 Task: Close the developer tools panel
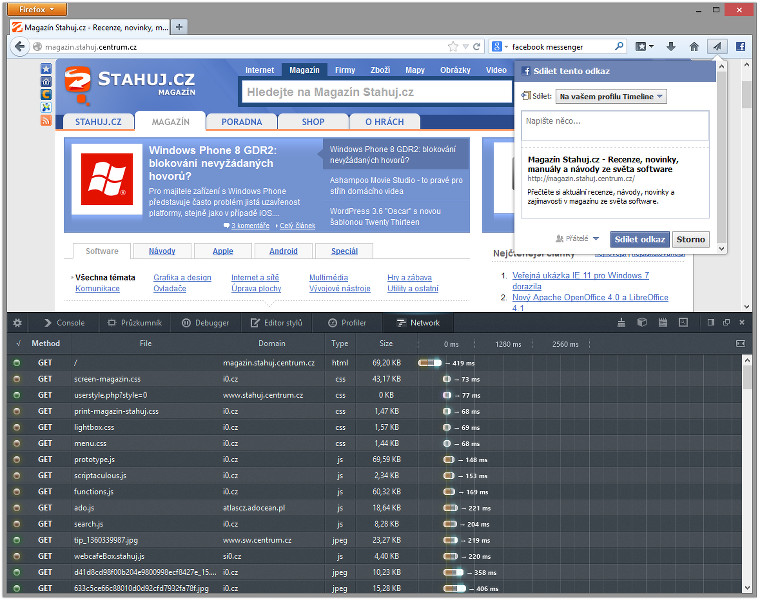point(742,323)
